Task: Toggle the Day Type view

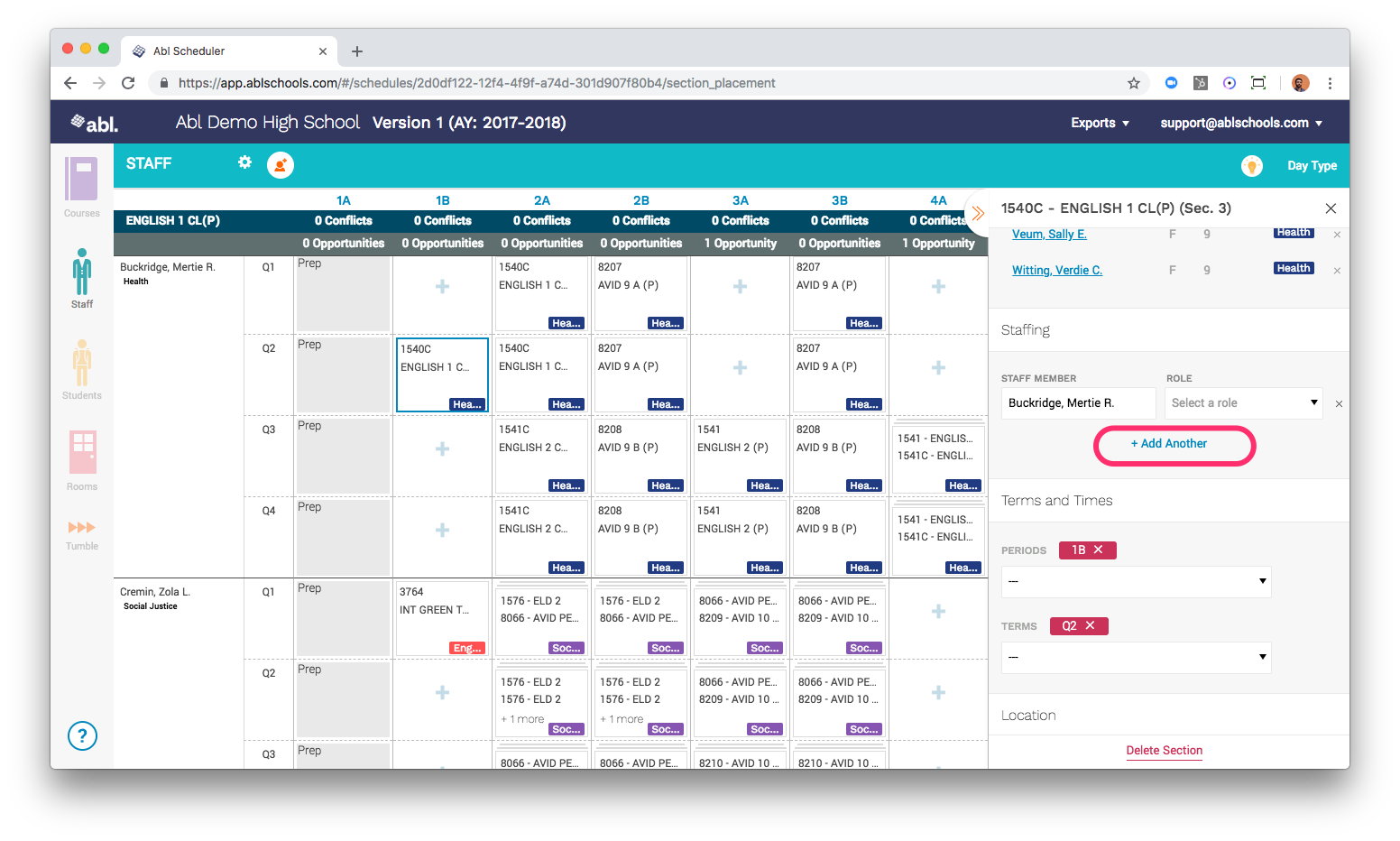Action: click(1312, 166)
